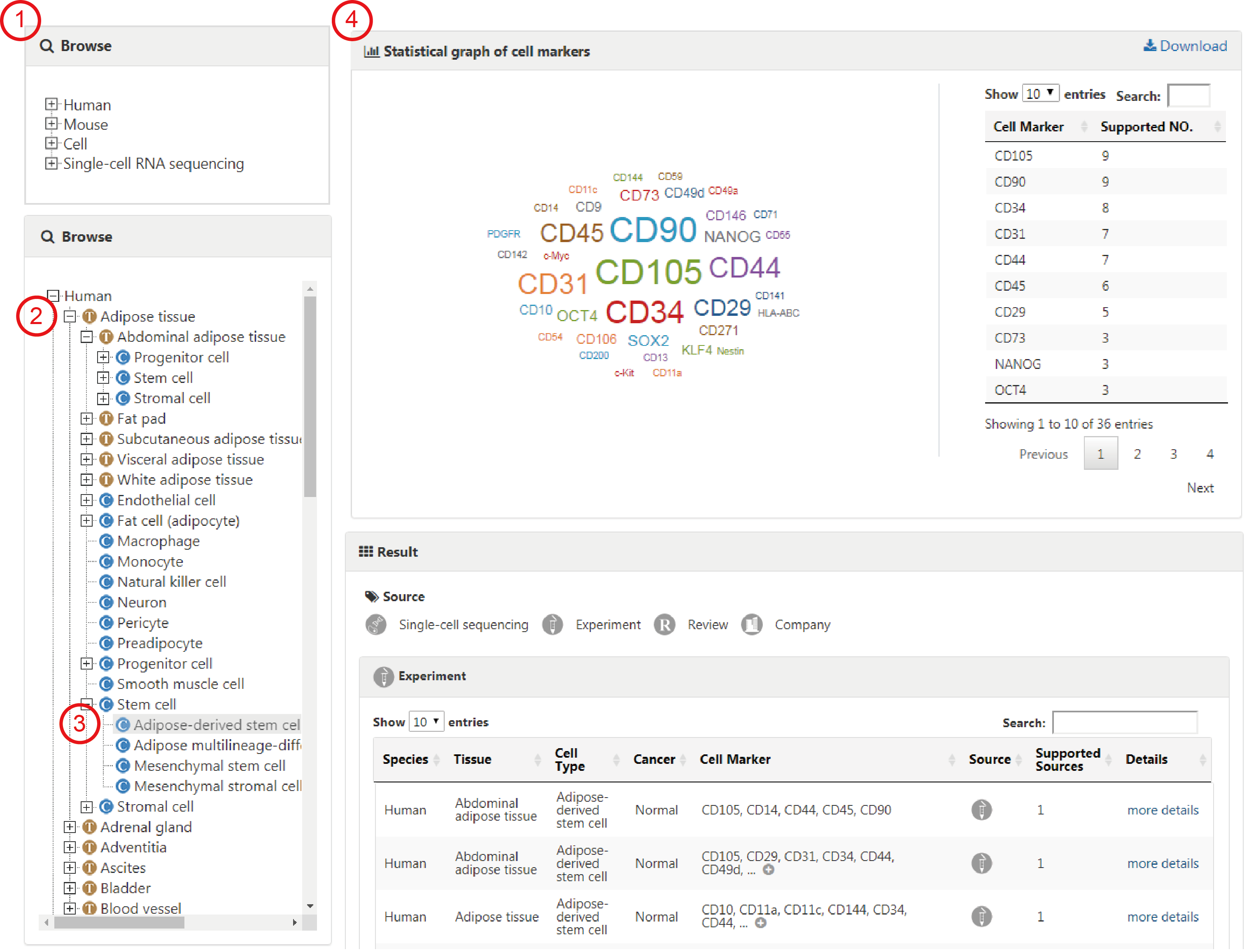Expand the Mouse node in the top Browse panel
This screenshot has height=952, width=1249.
point(51,124)
